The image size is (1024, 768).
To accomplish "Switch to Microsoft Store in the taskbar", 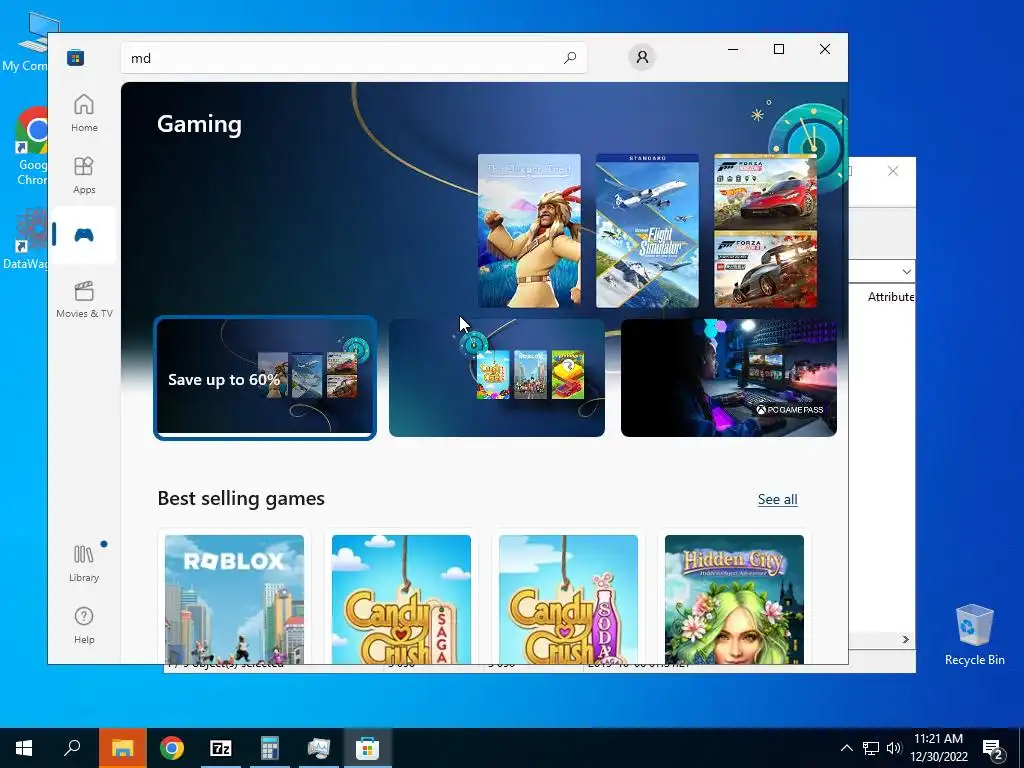I will [x=368, y=748].
